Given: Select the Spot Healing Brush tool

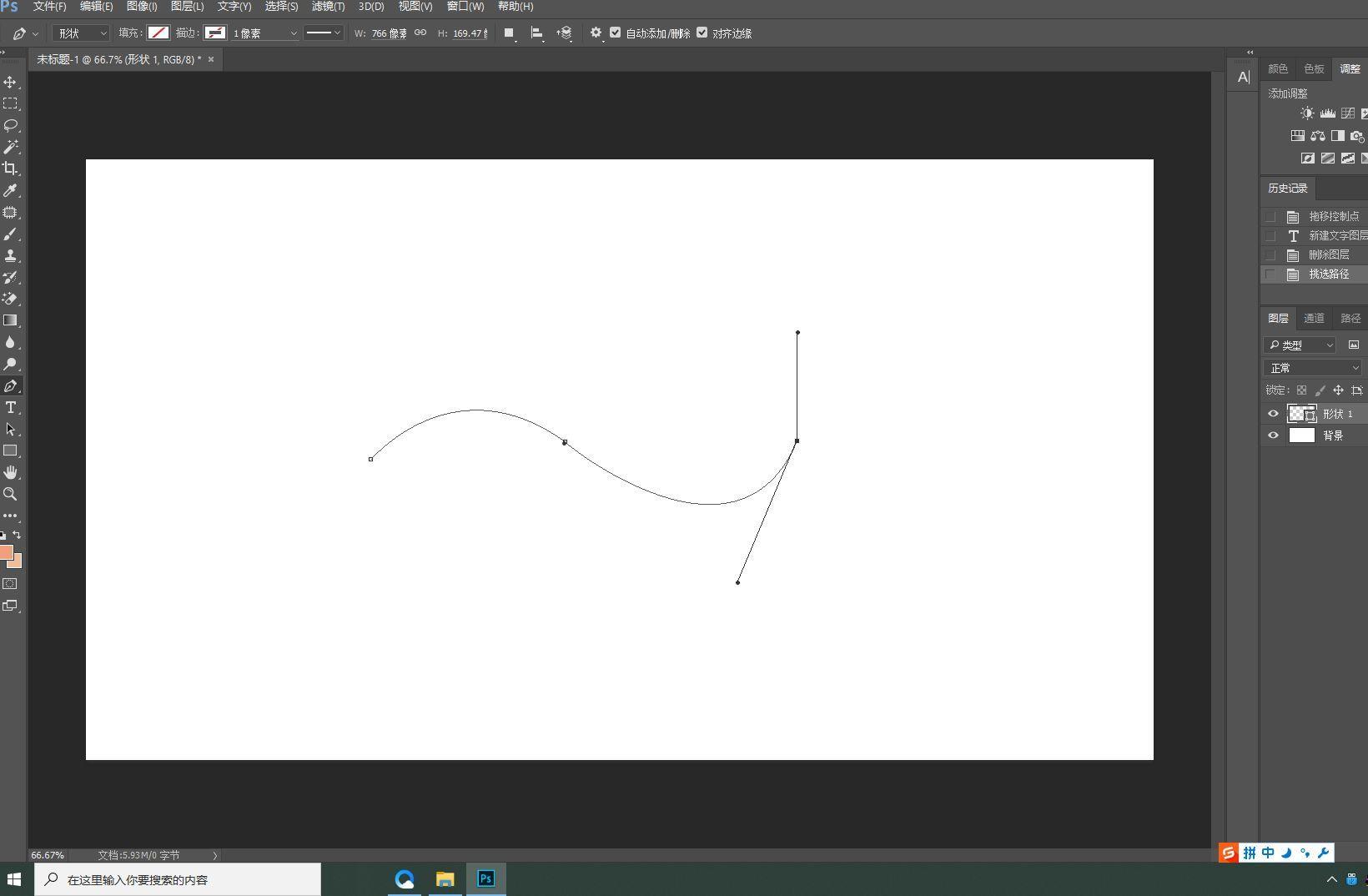Looking at the screenshot, I should pos(11,213).
